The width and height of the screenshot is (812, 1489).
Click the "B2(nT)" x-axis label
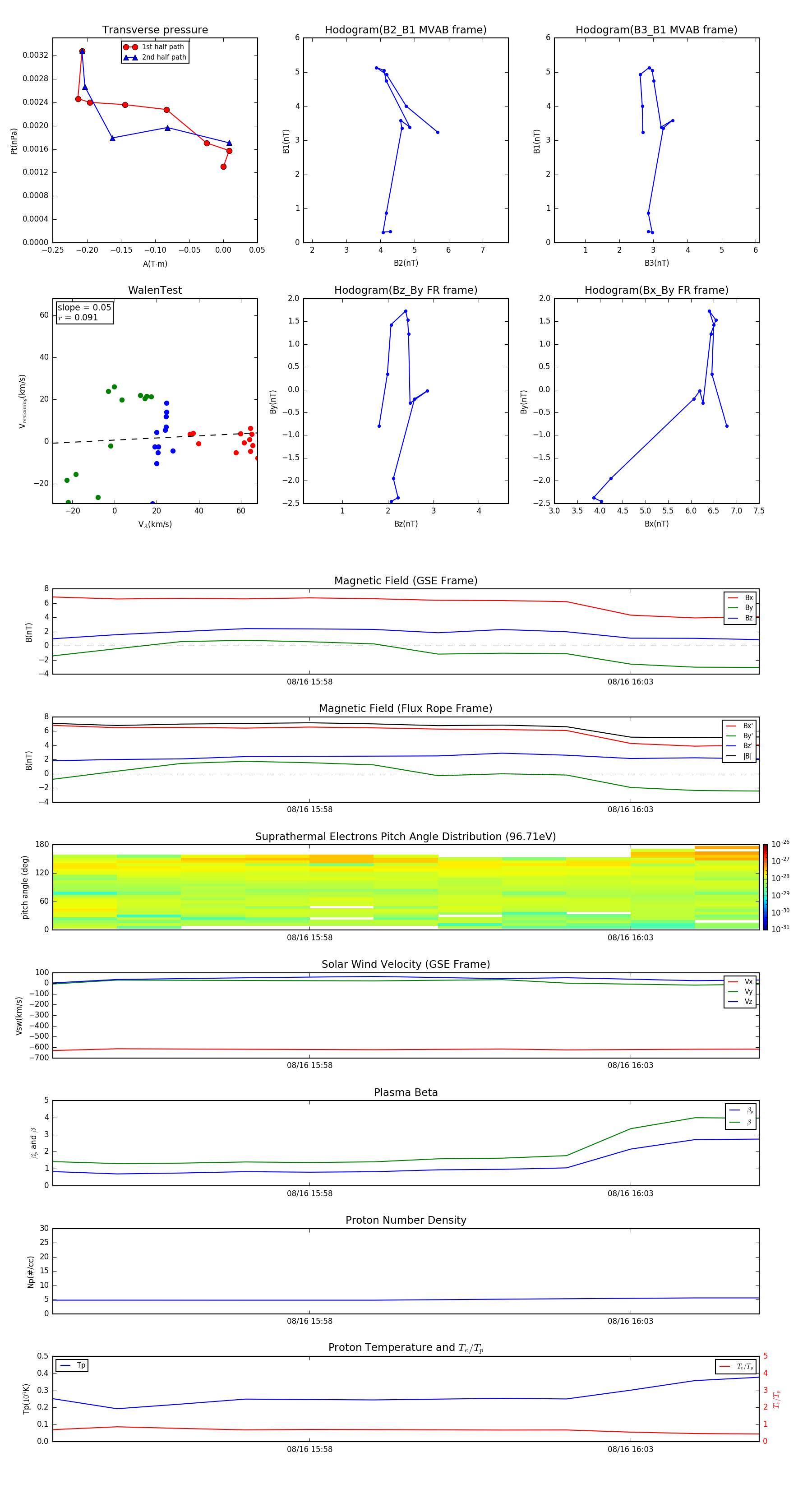[406, 263]
